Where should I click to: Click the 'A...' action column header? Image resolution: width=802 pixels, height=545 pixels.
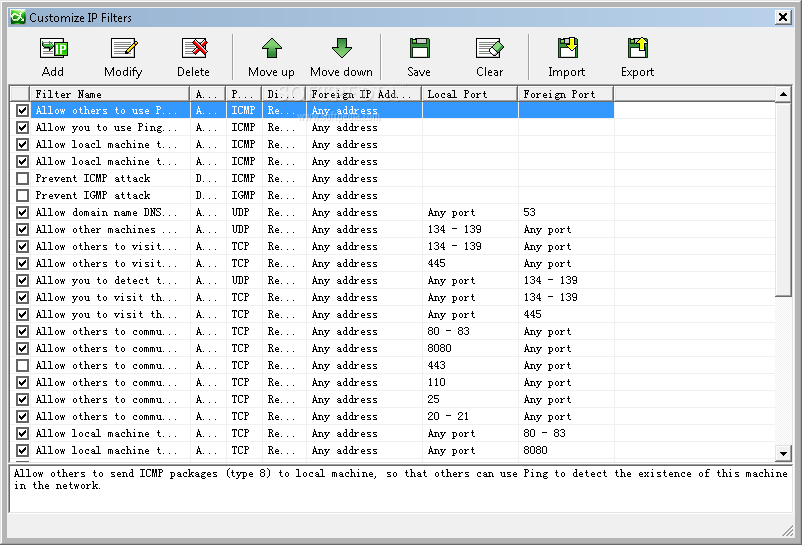[x=208, y=94]
